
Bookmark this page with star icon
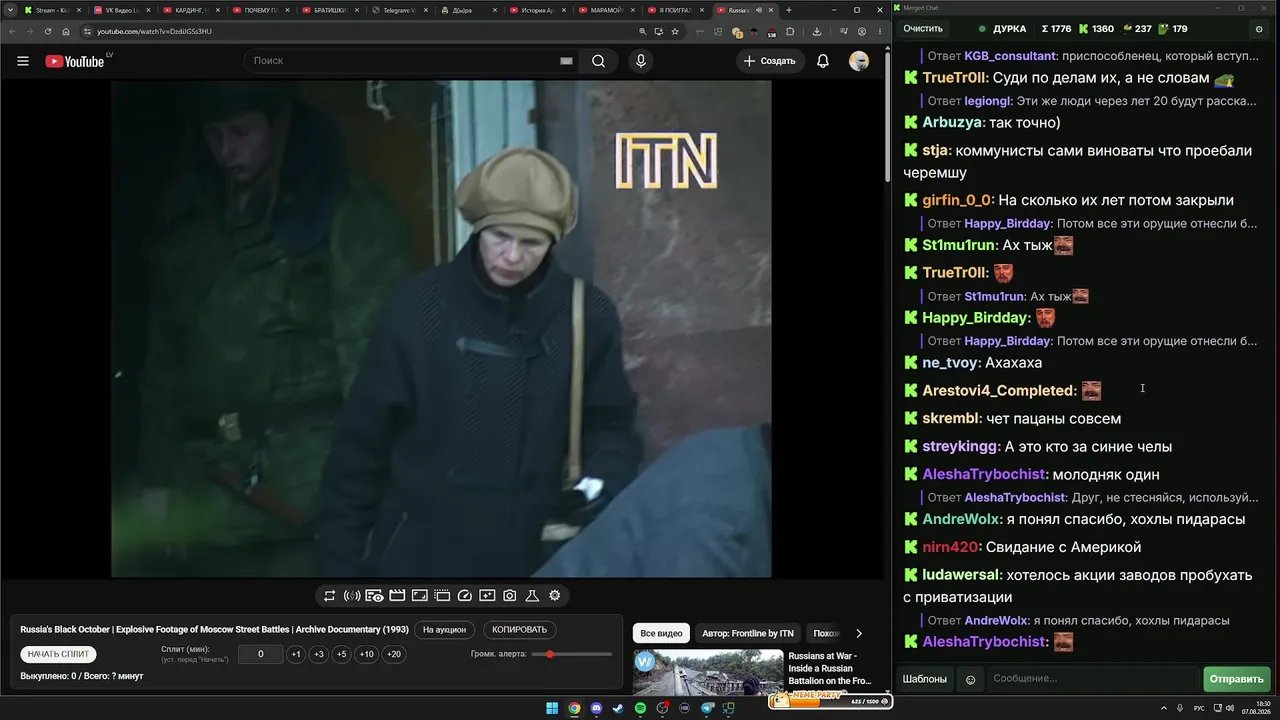click(x=675, y=31)
